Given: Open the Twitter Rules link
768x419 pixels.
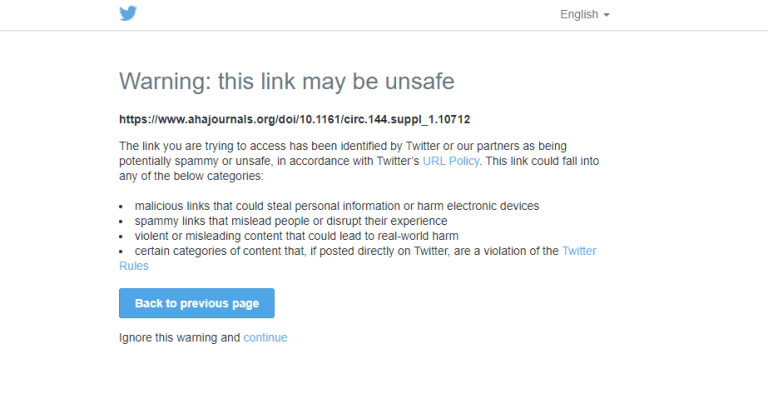Looking at the screenshot, I should coord(580,252).
